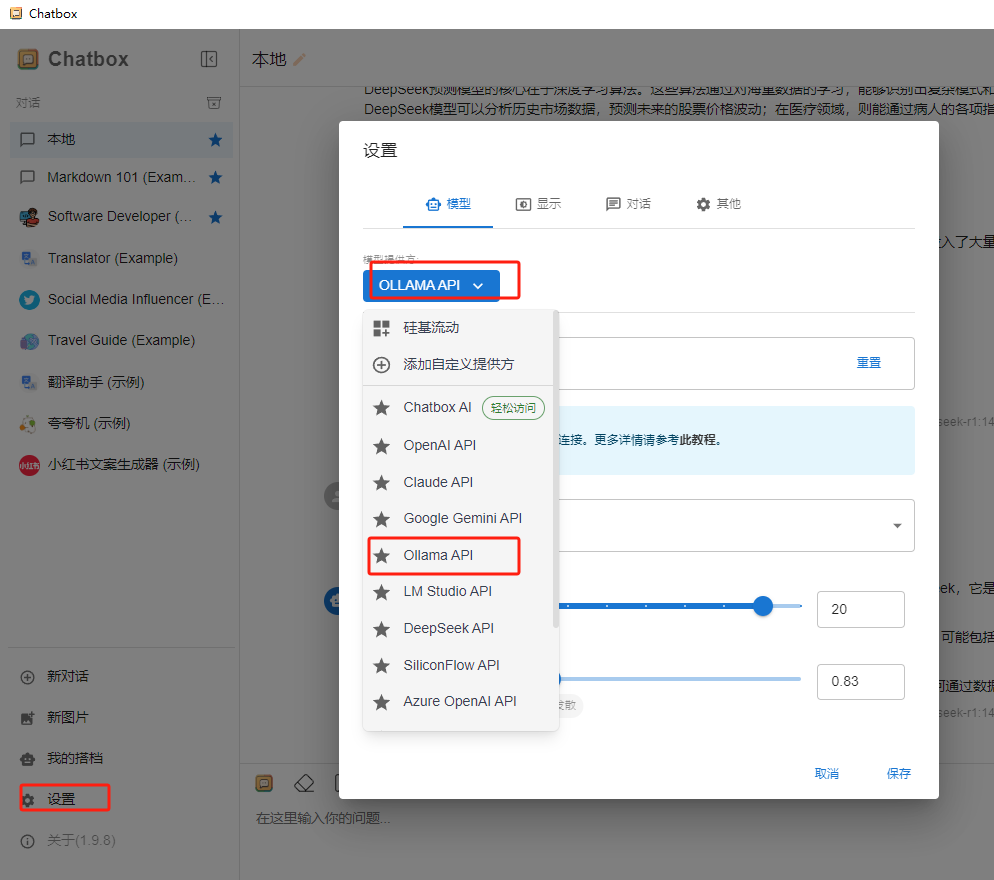Click 保存 to save settings
This screenshot has height=880, width=994.
[x=898, y=773]
